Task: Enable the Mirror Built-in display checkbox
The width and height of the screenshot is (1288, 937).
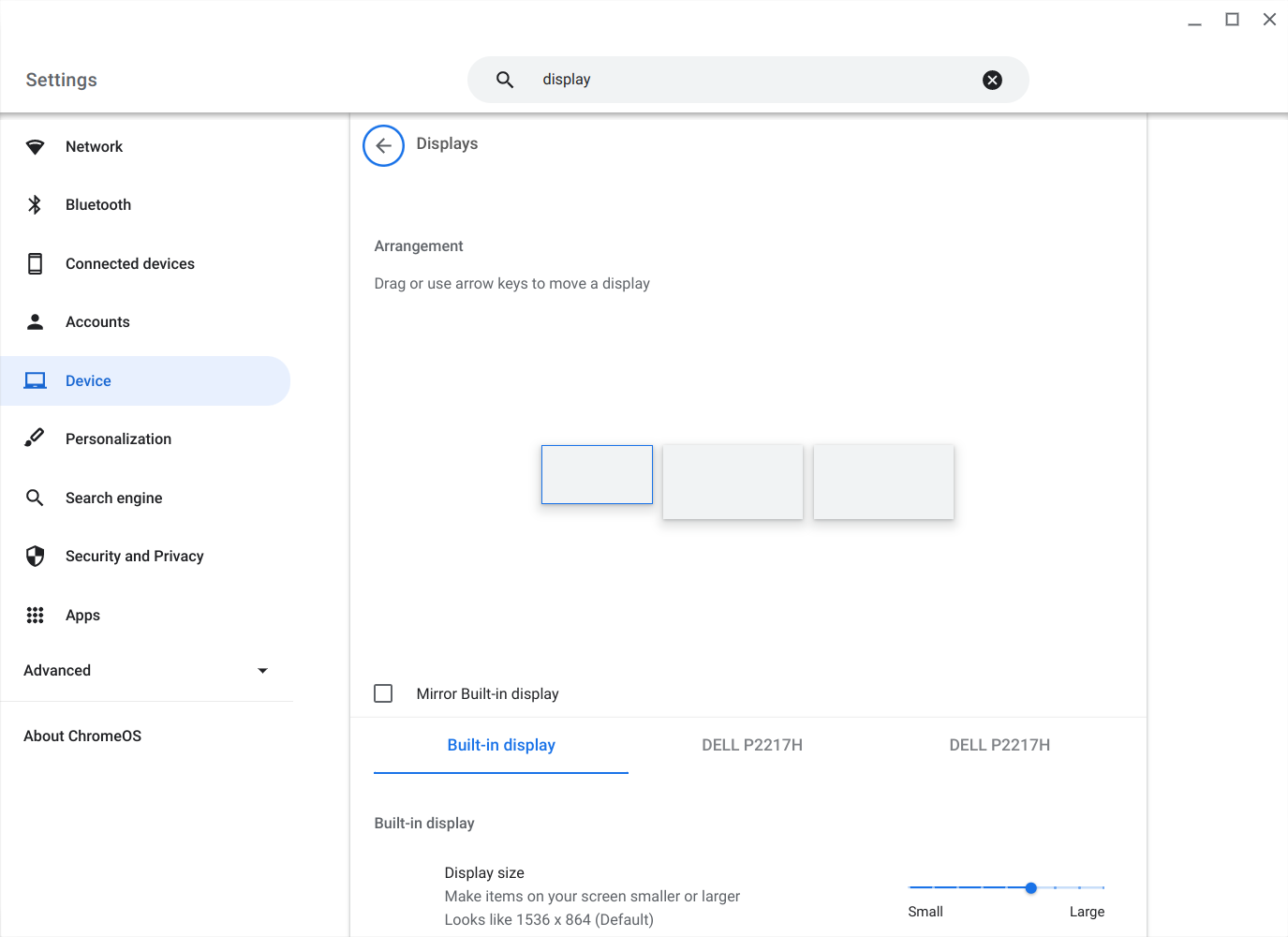Action: 383,693
